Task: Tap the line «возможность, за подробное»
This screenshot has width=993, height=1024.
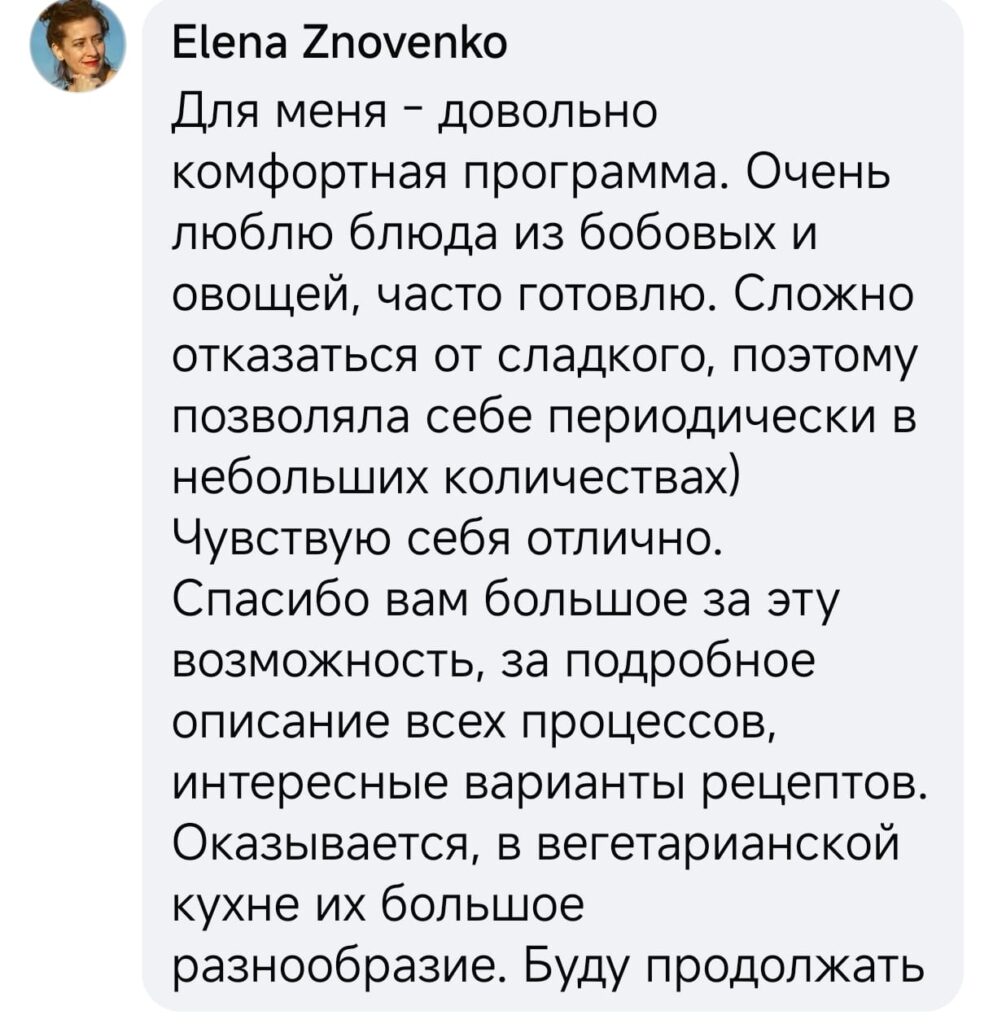Action: tap(494, 662)
